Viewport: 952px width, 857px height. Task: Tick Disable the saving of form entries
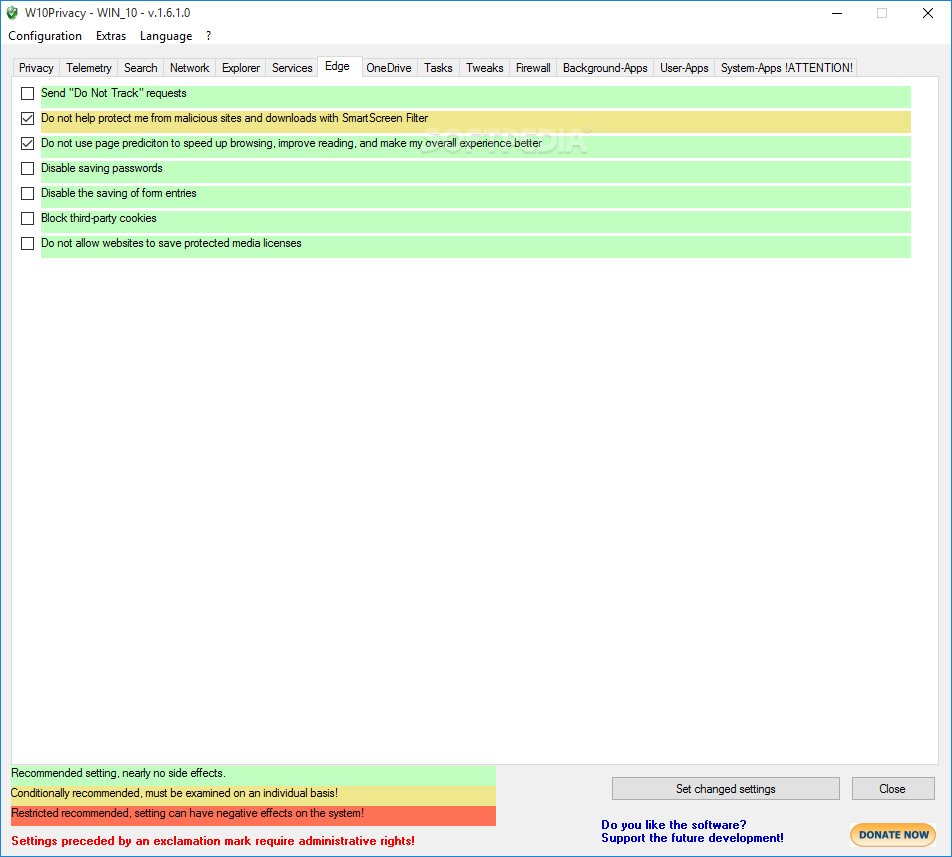pos(27,193)
